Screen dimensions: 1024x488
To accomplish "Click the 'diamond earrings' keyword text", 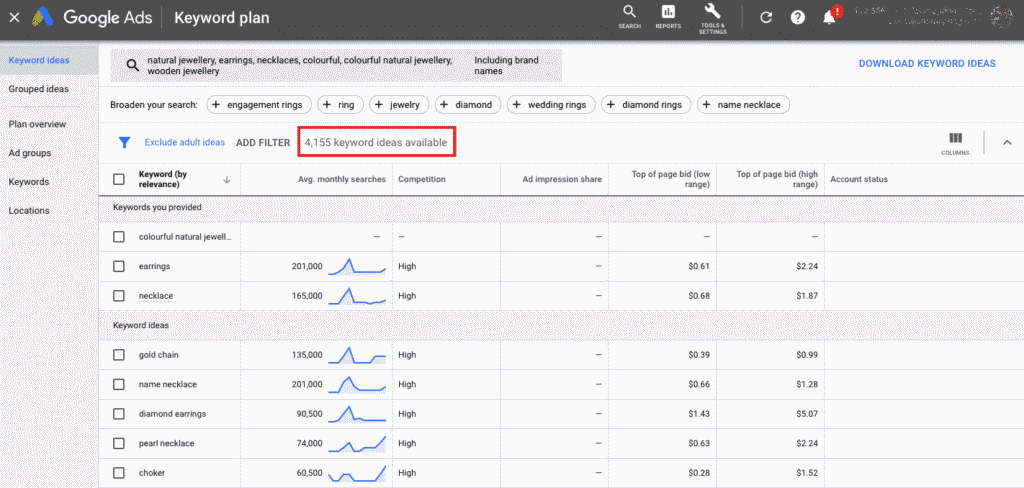I will pyautogui.click(x=170, y=414).
